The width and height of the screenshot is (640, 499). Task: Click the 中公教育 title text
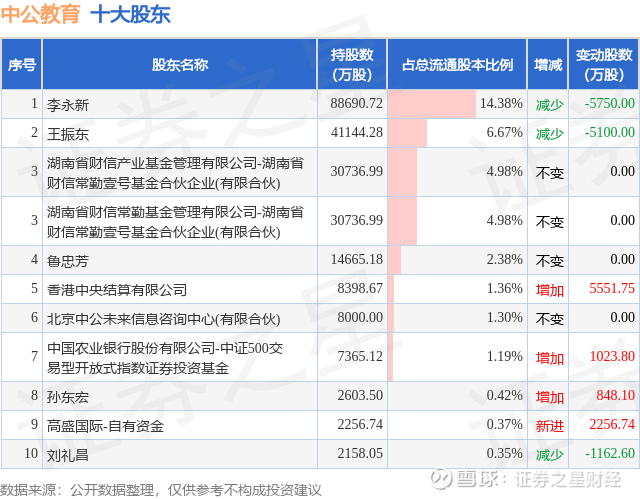40,14
